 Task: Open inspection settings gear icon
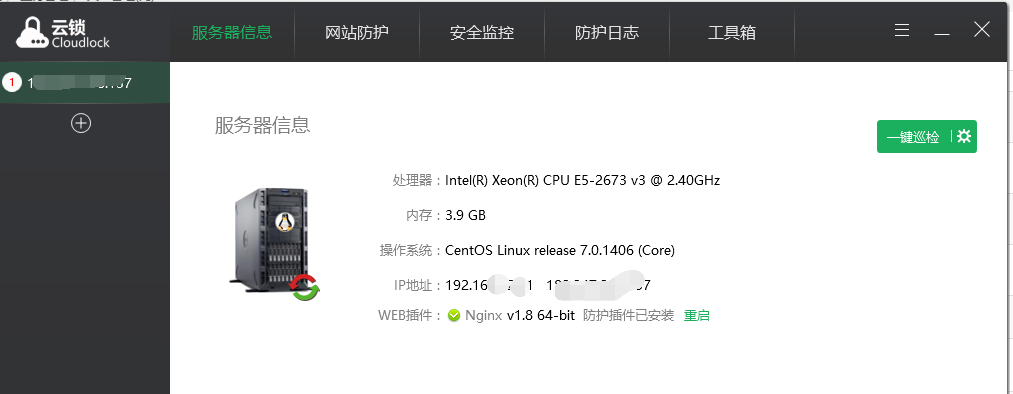coord(964,136)
